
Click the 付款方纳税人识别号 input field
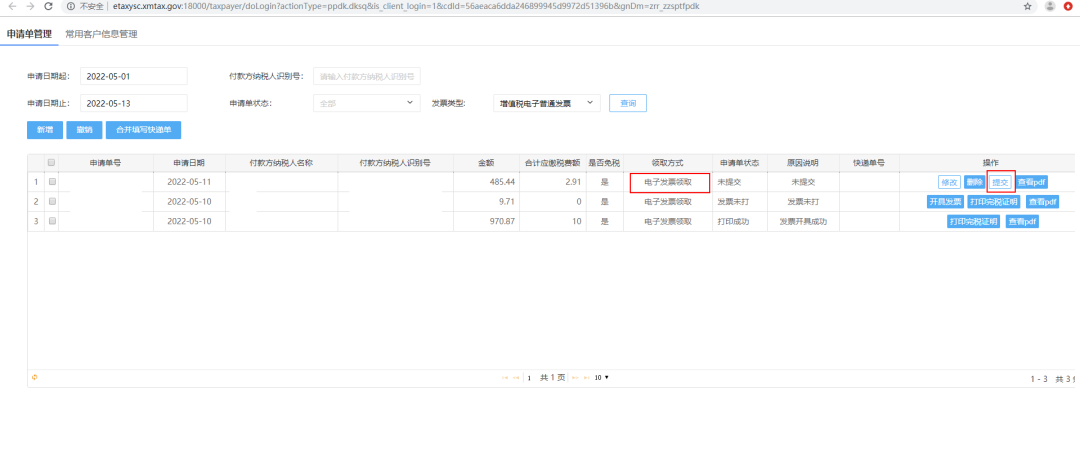point(366,76)
